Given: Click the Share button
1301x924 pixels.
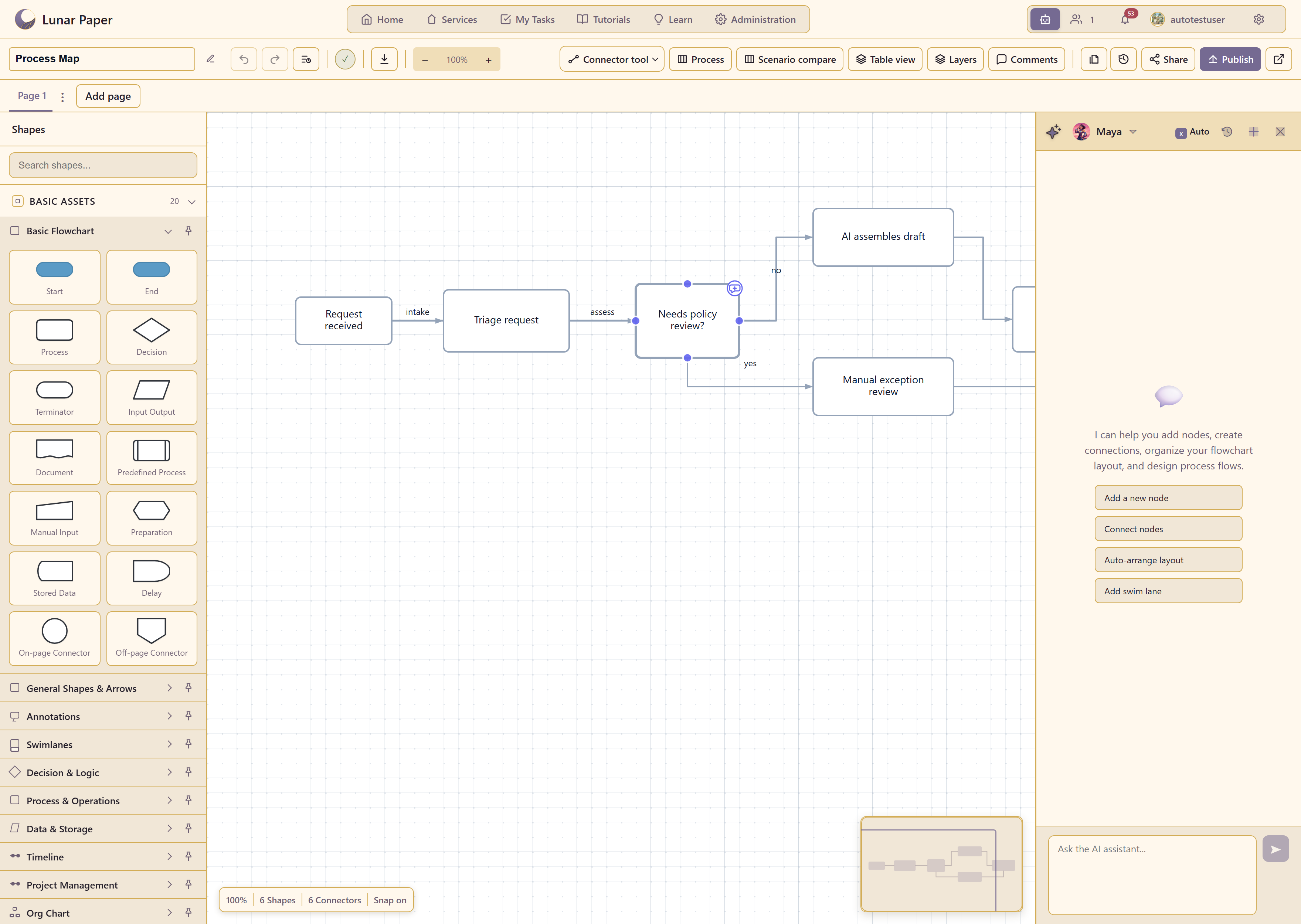Looking at the screenshot, I should point(1168,59).
